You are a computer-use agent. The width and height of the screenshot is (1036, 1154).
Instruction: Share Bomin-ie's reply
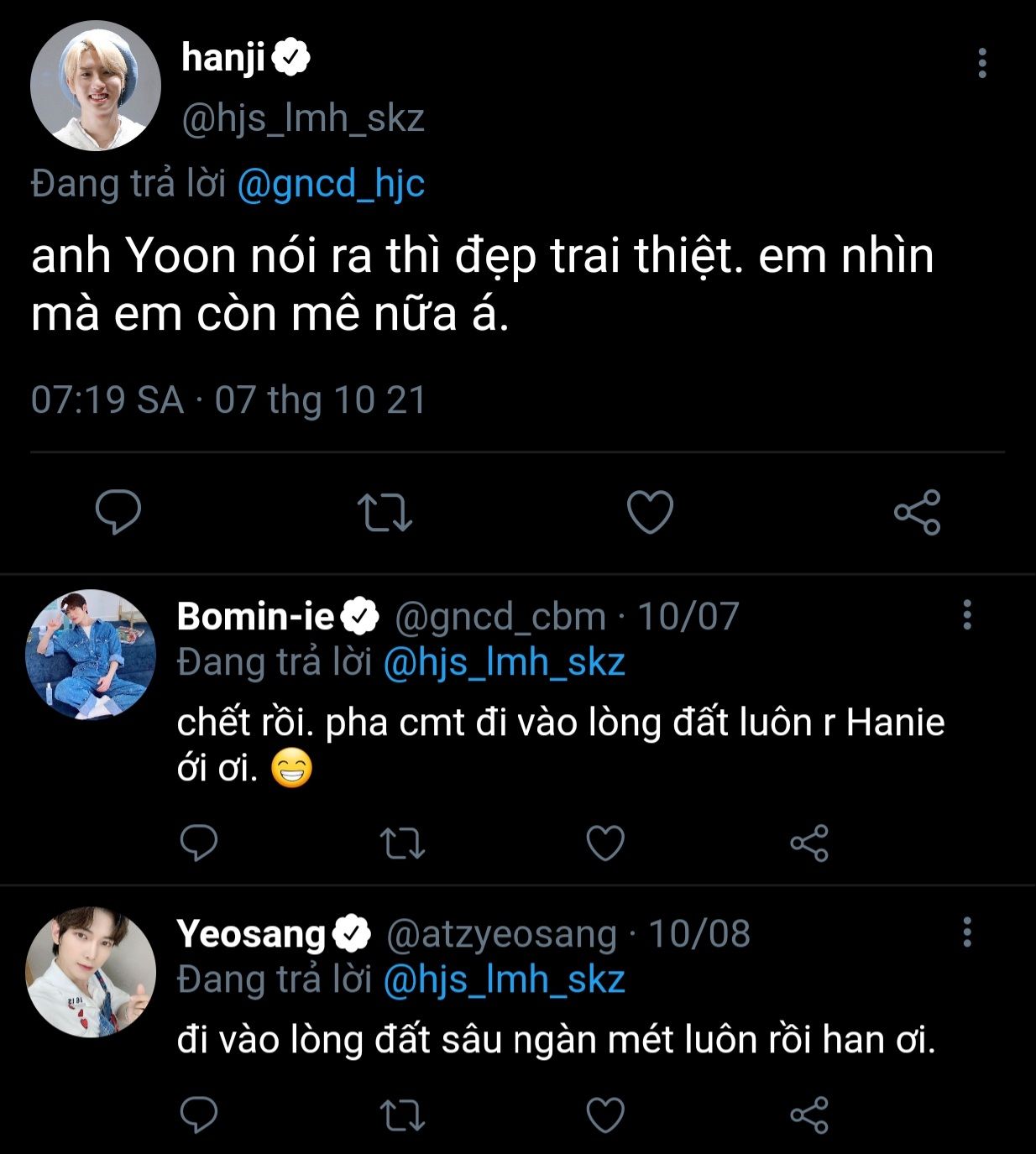coord(809,843)
